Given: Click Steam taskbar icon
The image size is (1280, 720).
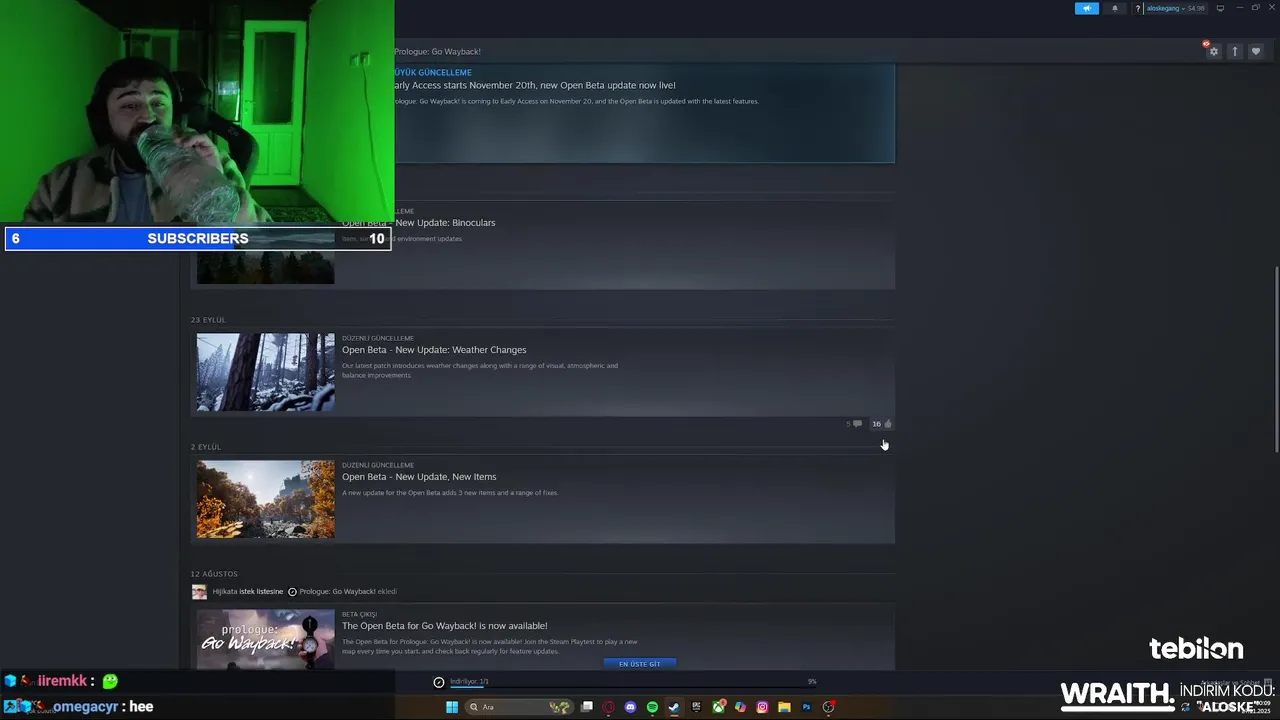Looking at the screenshot, I should pos(674,707).
